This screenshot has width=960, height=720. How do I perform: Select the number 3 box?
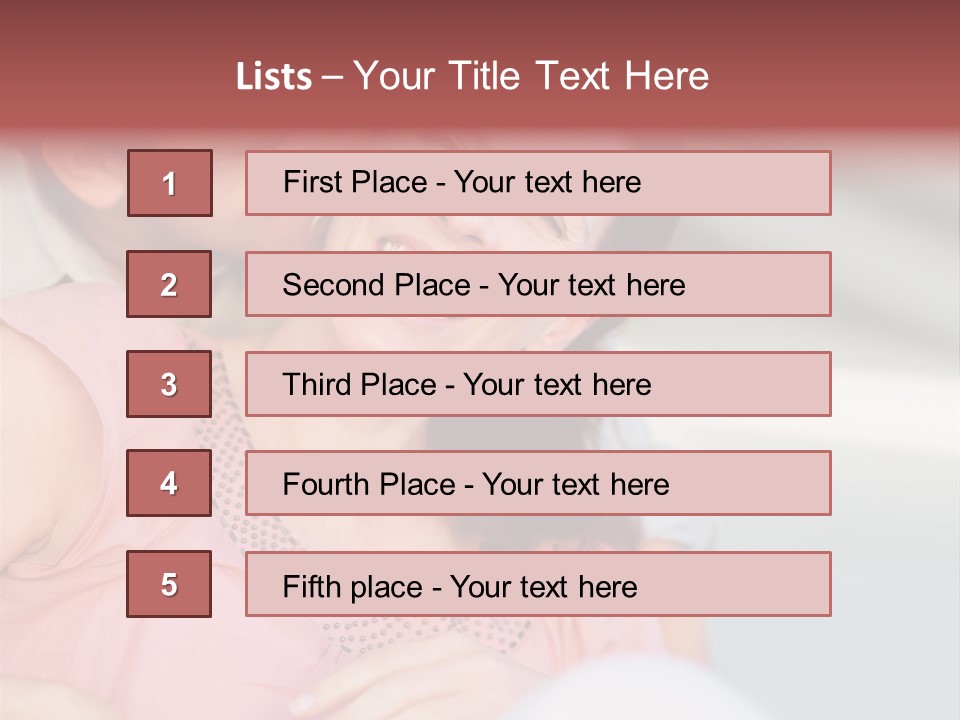point(169,384)
